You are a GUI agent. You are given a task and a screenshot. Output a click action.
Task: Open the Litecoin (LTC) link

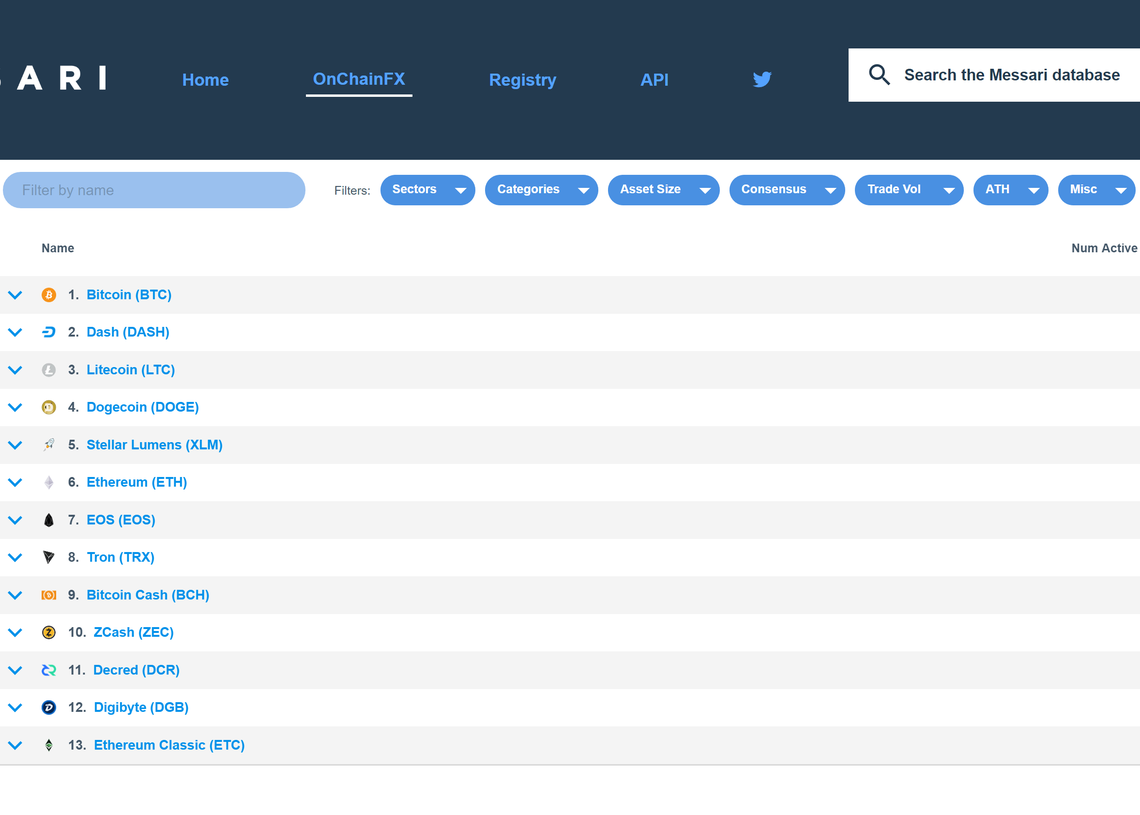click(x=131, y=370)
